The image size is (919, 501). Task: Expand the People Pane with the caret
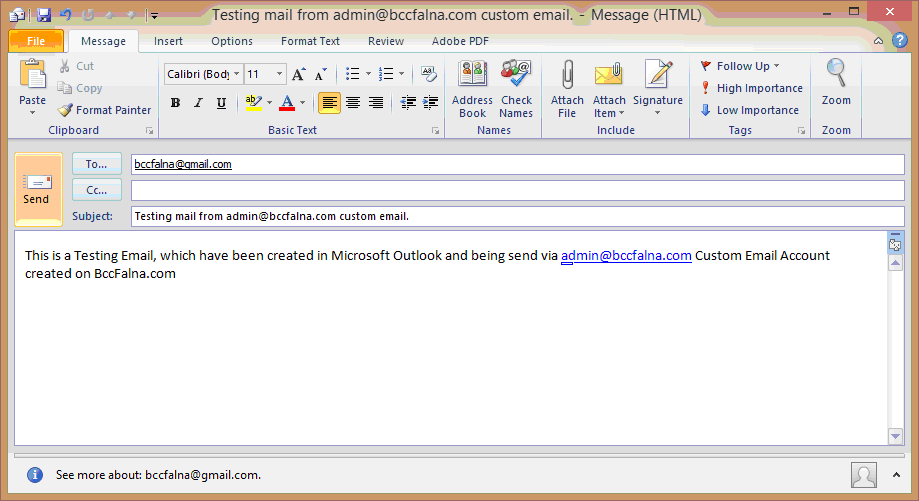click(896, 475)
